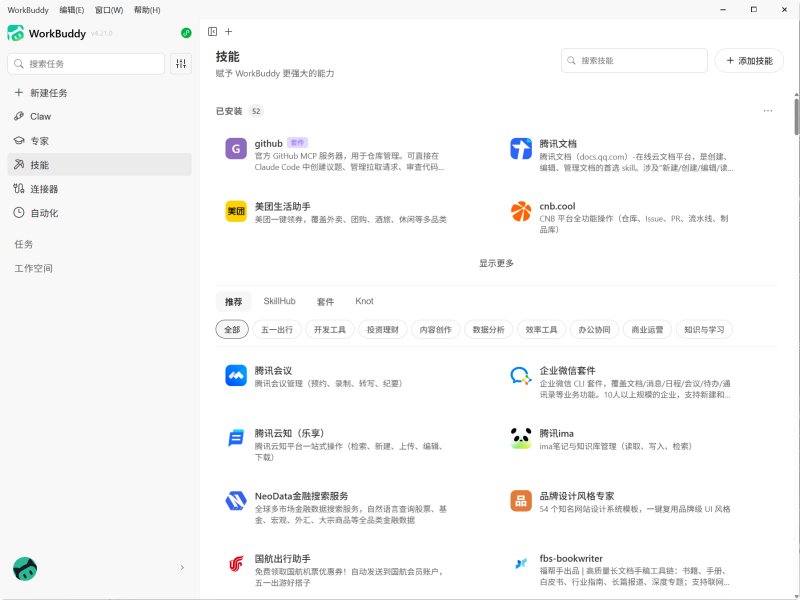Click the green status badge beside WorkBuddy
The height and width of the screenshot is (600, 800).
click(186, 33)
